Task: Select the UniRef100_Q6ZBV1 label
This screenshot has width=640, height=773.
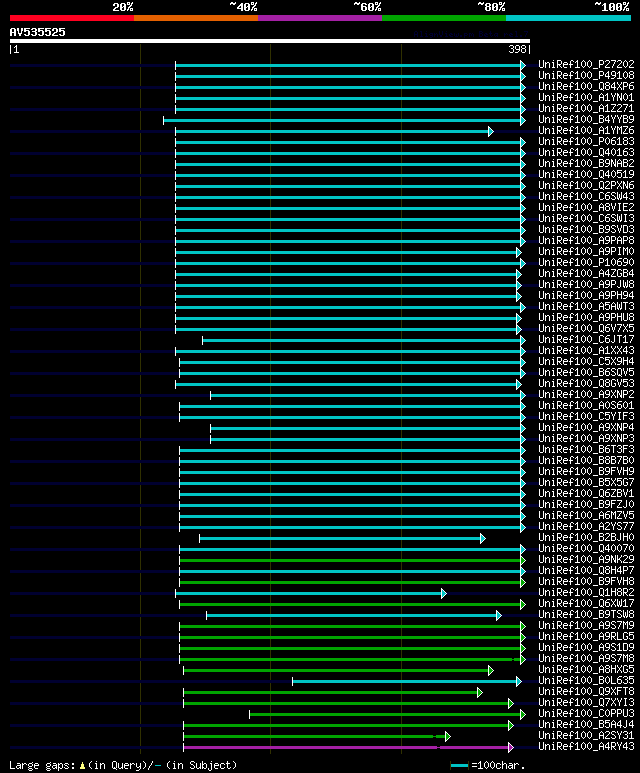Action: tap(586, 494)
